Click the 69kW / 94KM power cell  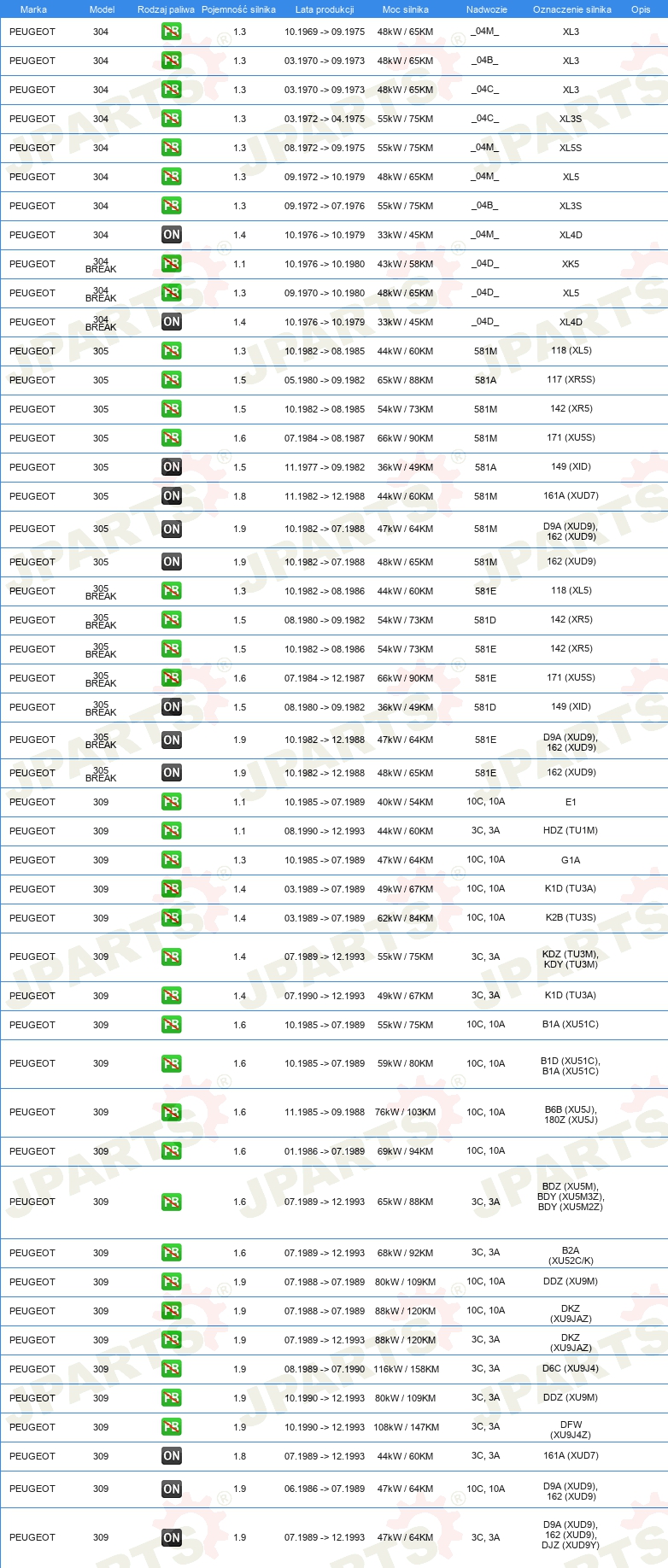pyautogui.click(x=406, y=1151)
